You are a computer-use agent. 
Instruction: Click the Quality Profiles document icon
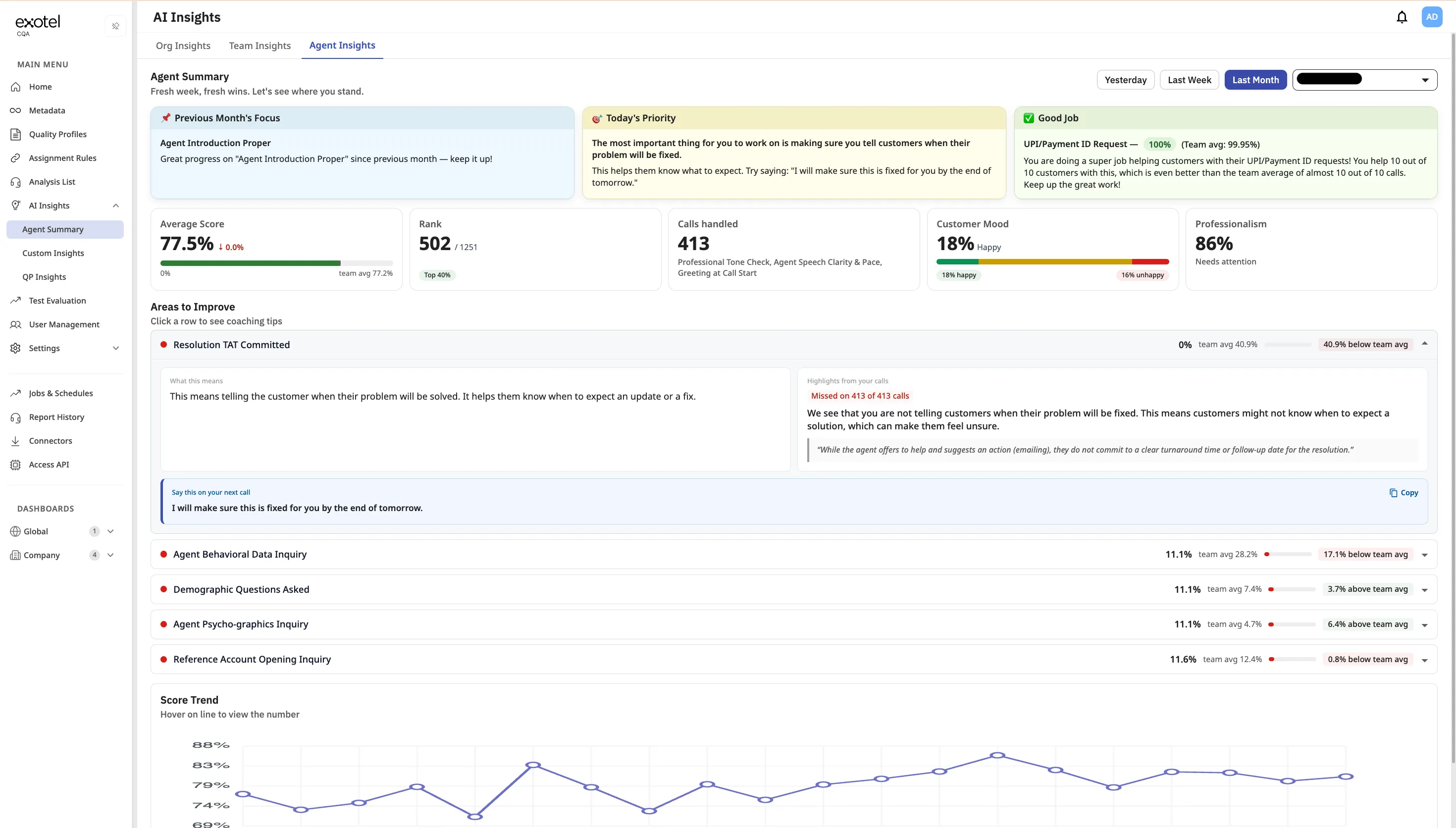15,134
